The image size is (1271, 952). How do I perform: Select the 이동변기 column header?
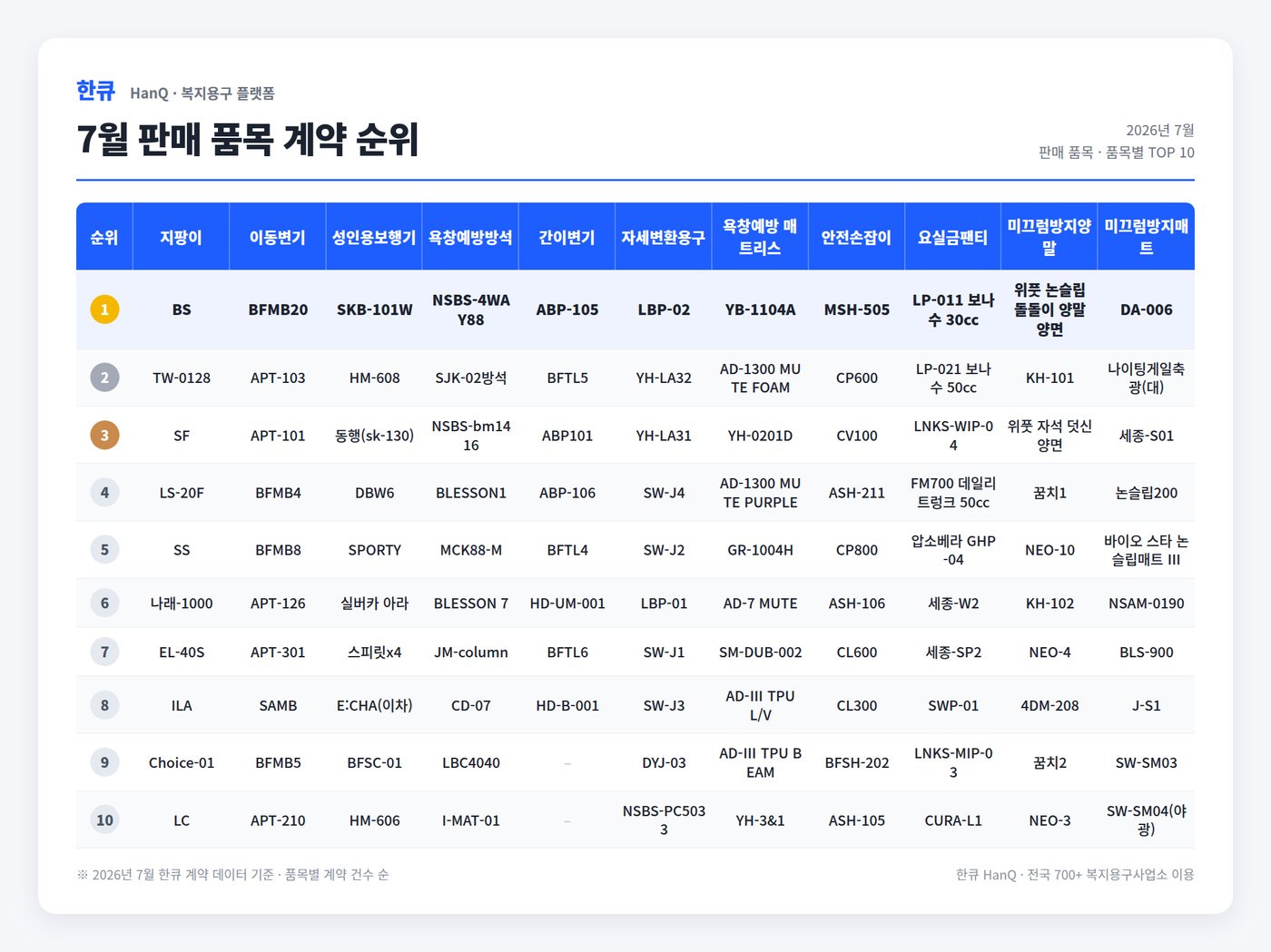[x=278, y=237]
